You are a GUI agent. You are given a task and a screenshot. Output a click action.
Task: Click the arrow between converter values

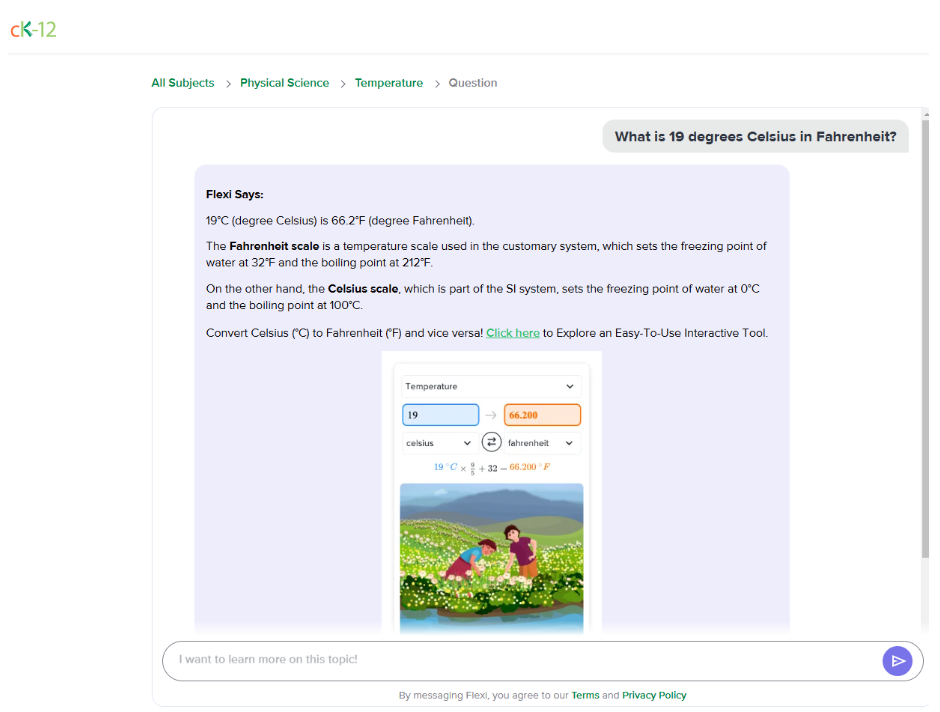tap(491, 415)
